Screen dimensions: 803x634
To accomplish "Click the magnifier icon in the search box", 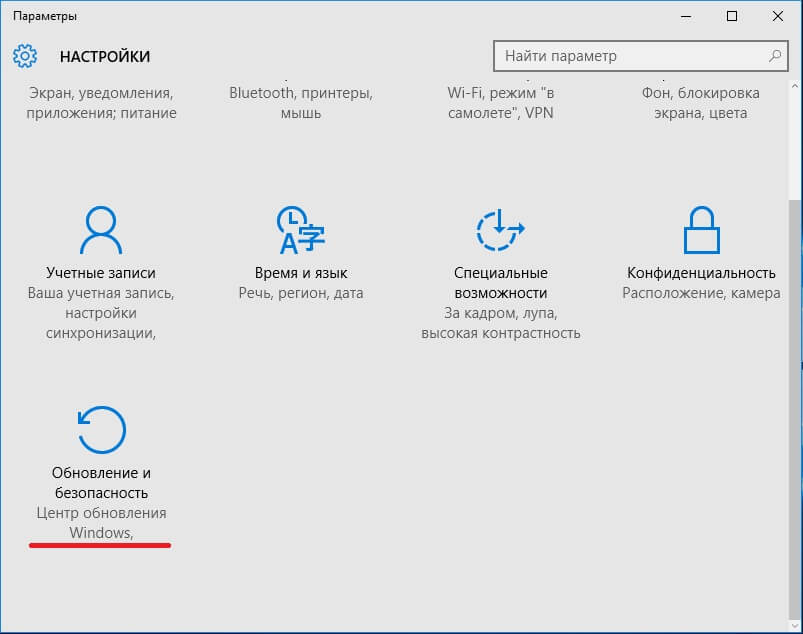I will pos(774,56).
